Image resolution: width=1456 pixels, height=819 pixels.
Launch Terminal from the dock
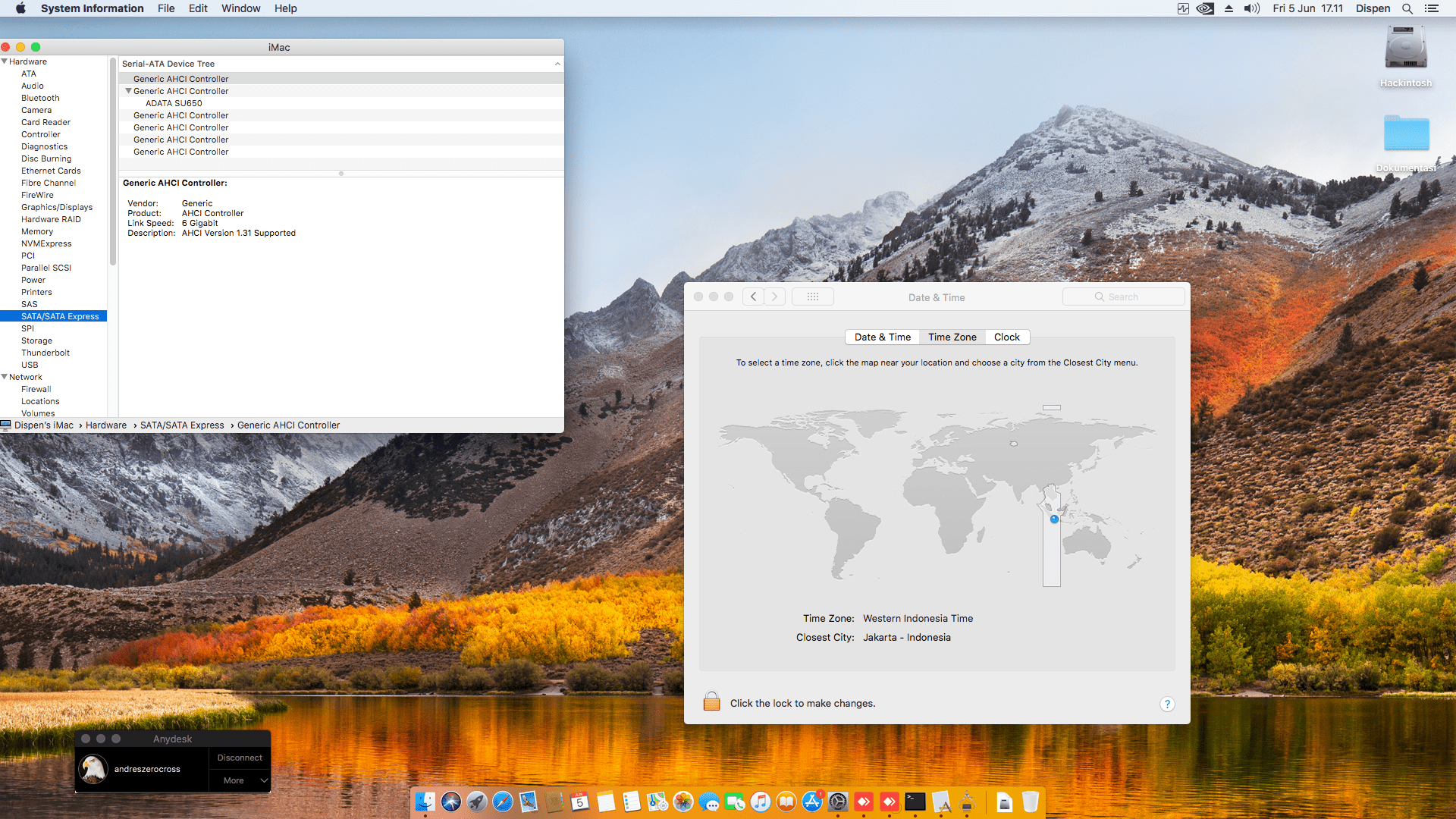[915, 802]
